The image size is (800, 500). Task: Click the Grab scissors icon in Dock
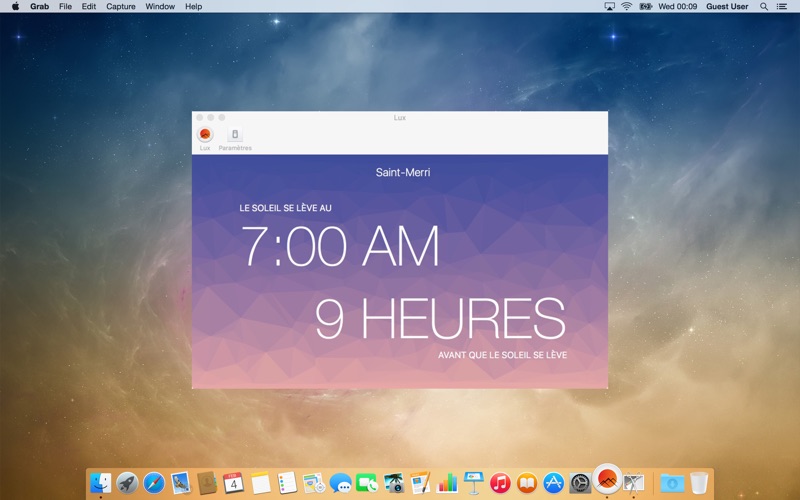pos(634,483)
